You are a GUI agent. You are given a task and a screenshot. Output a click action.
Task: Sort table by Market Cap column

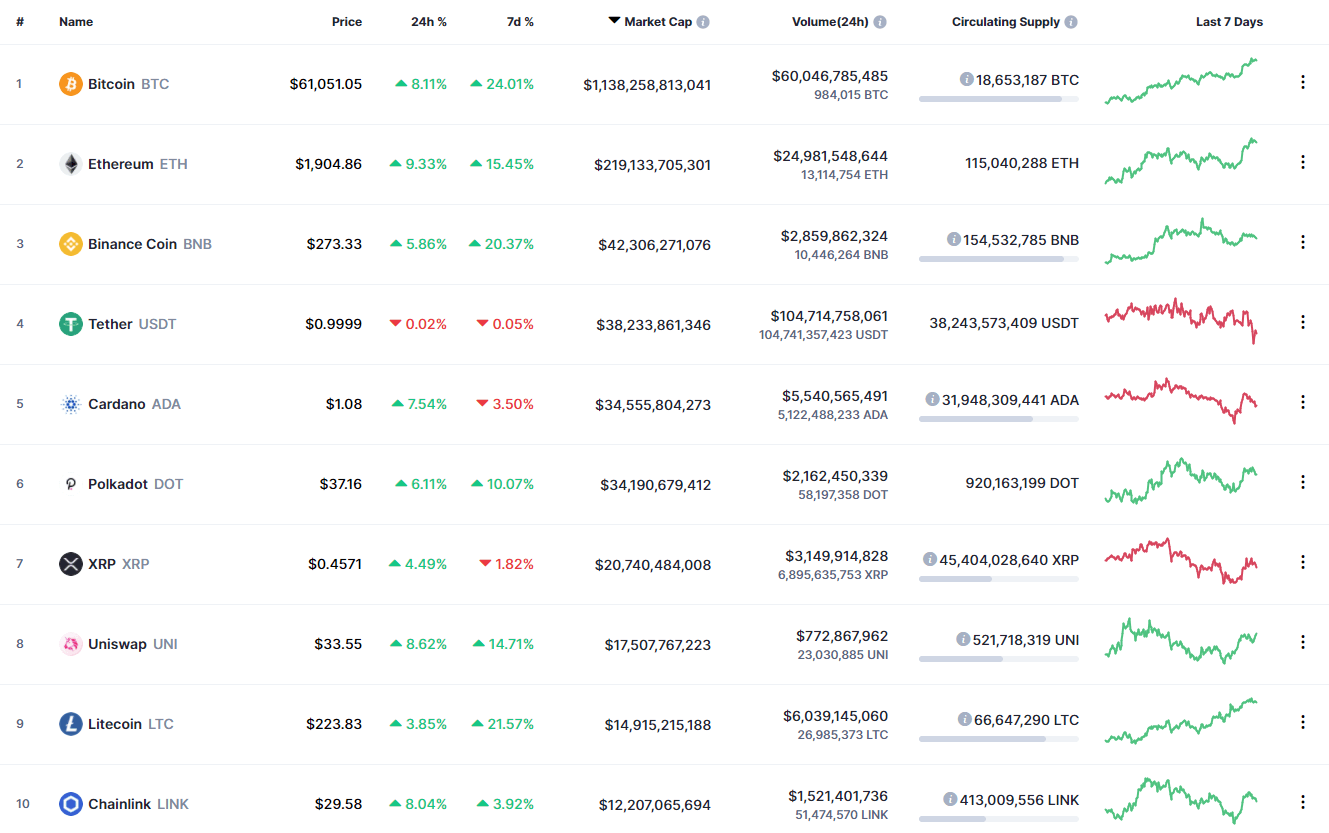tap(657, 22)
